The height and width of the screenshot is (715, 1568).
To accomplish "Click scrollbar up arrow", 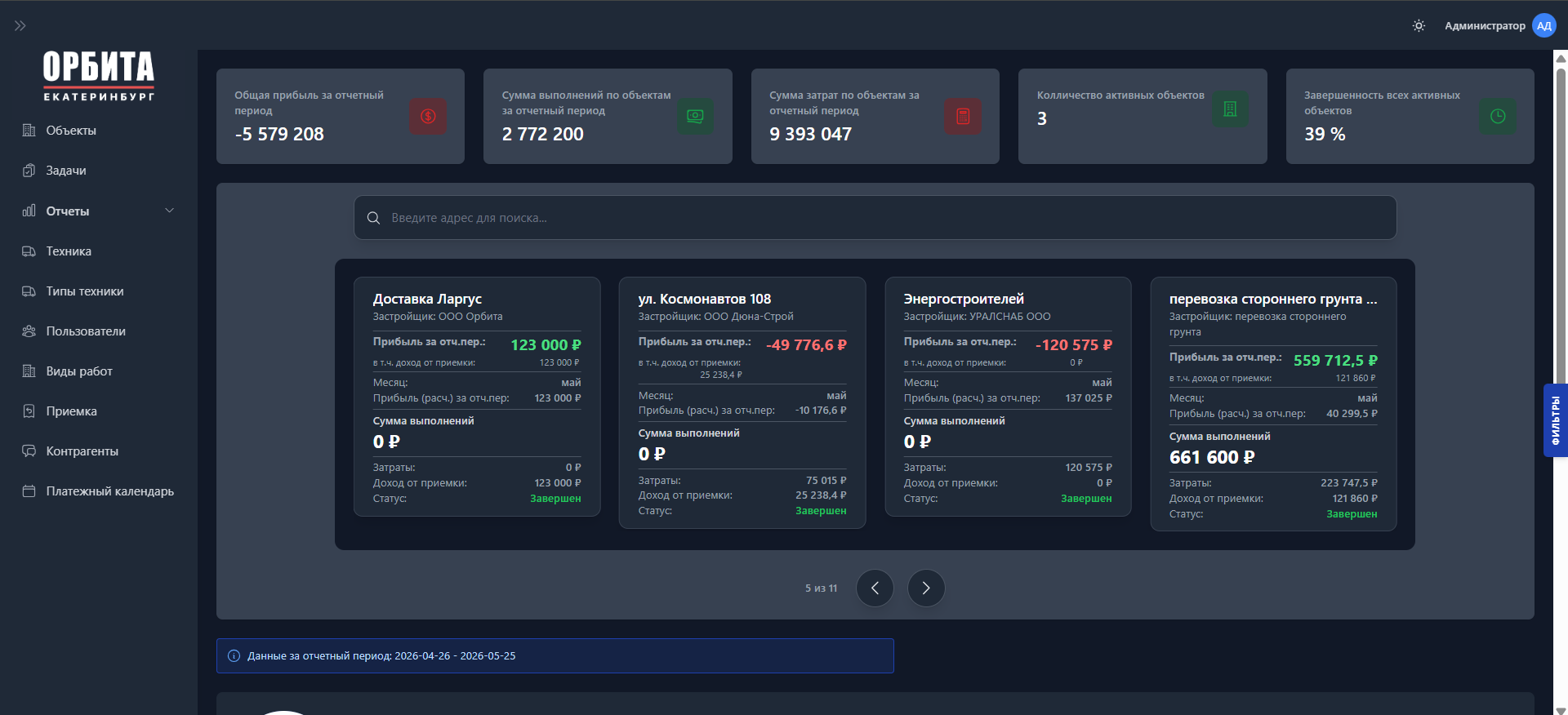I will 1561,57.
